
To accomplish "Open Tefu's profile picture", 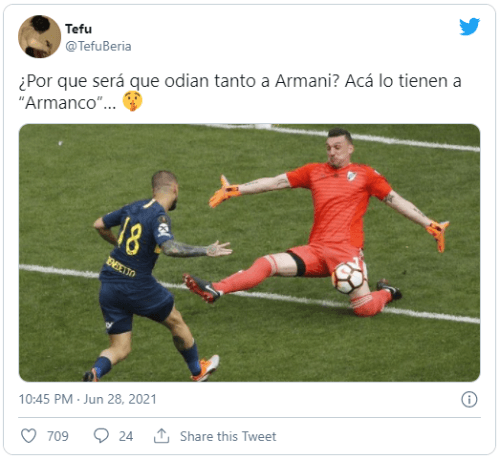I will pos(39,36).
